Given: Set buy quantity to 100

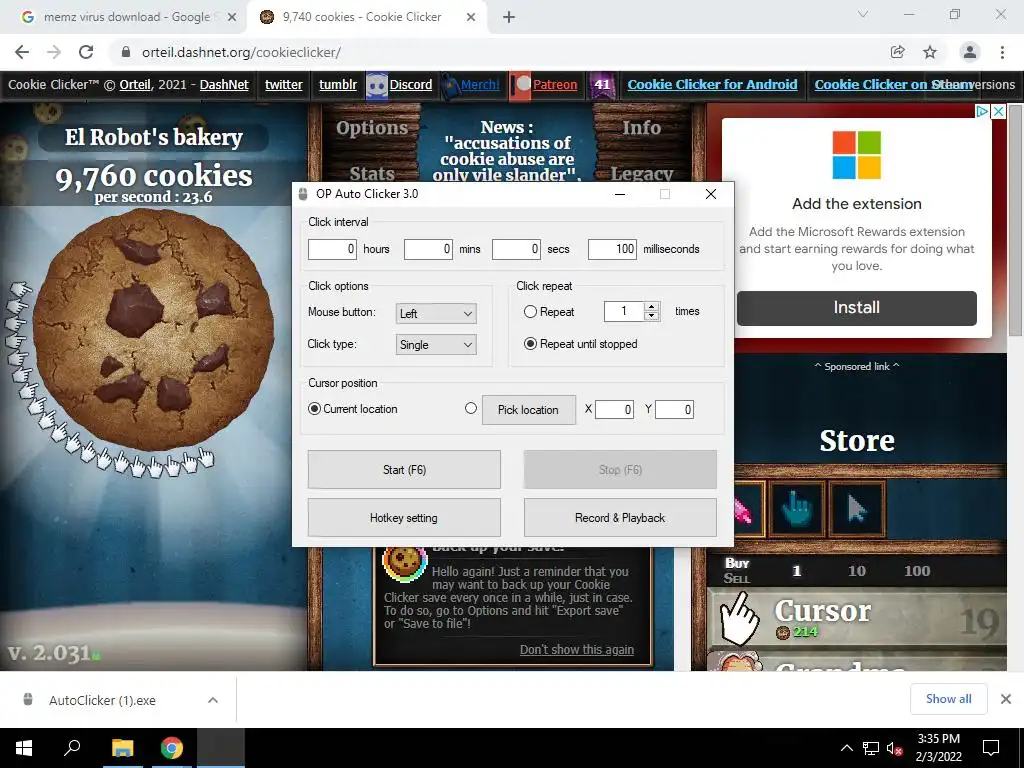Looking at the screenshot, I should 917,571.
